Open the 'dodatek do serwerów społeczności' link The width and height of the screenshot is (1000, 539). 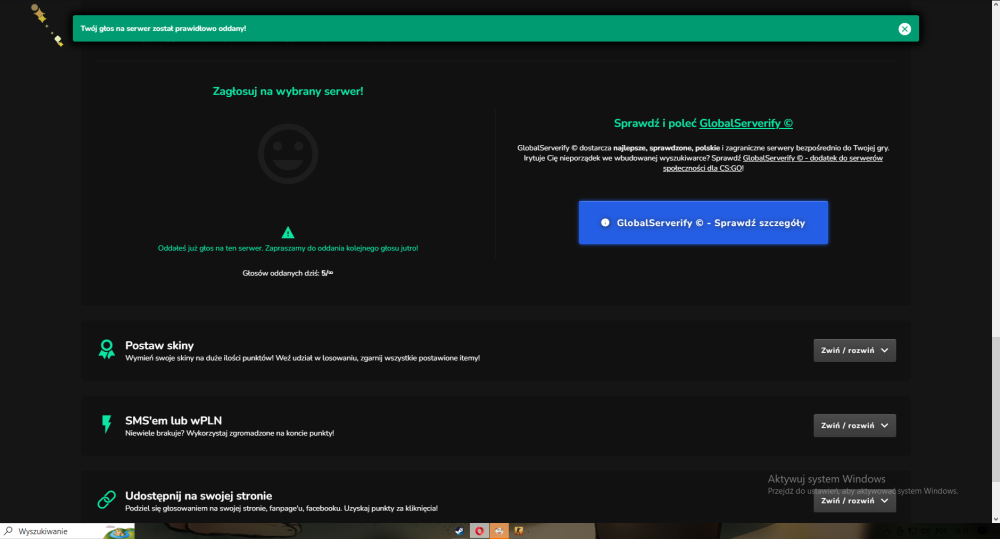tap(772, 163)
